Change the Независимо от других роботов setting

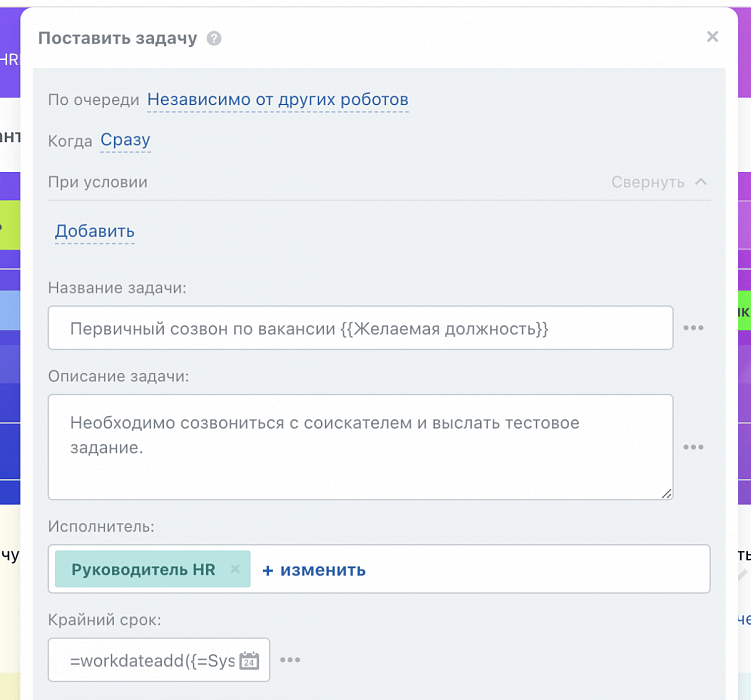pyautogui.click(x=278, y=100)
